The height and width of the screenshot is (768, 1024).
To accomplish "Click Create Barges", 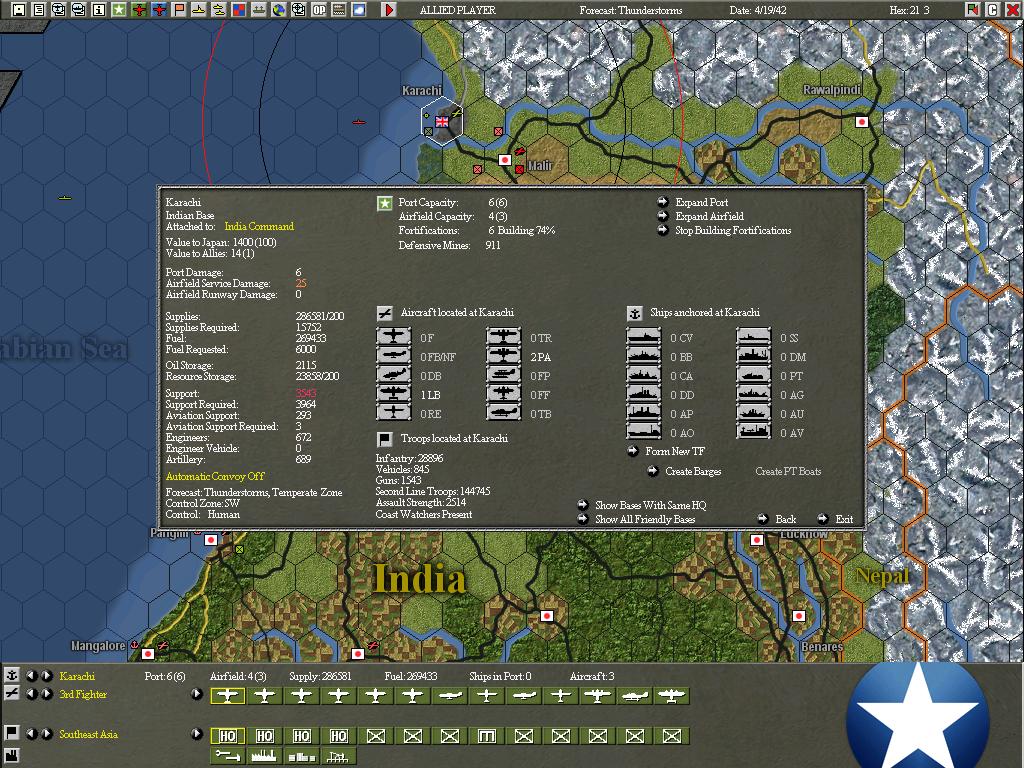I will [x=693, y=471].
